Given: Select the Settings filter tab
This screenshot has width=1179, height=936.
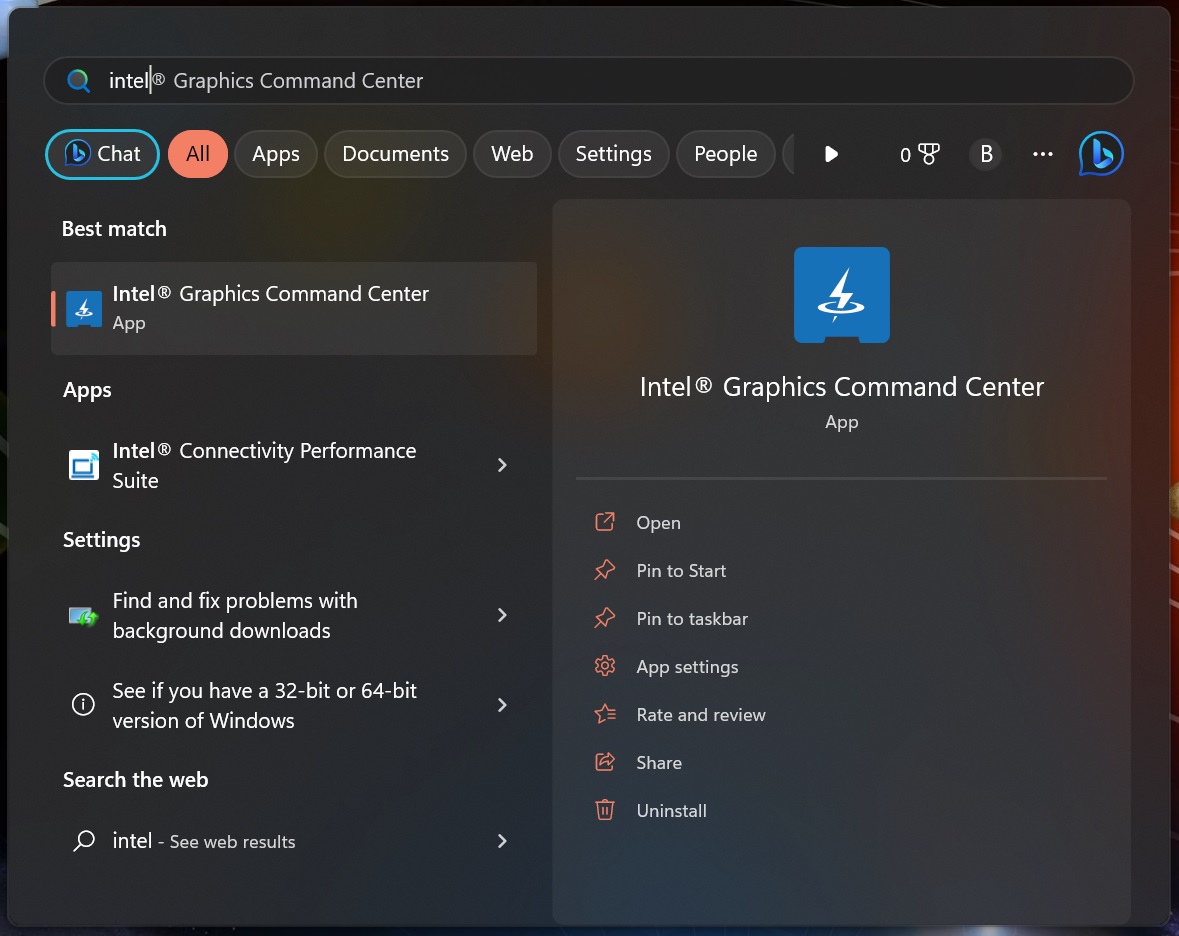Looking at the screenshot, I should point(613,154).
